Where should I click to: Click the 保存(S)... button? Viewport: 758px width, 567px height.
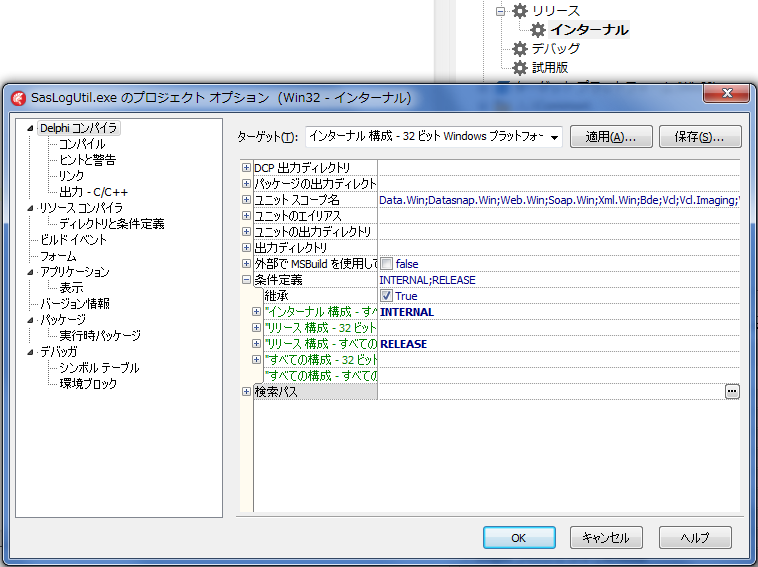pos(700,137)
